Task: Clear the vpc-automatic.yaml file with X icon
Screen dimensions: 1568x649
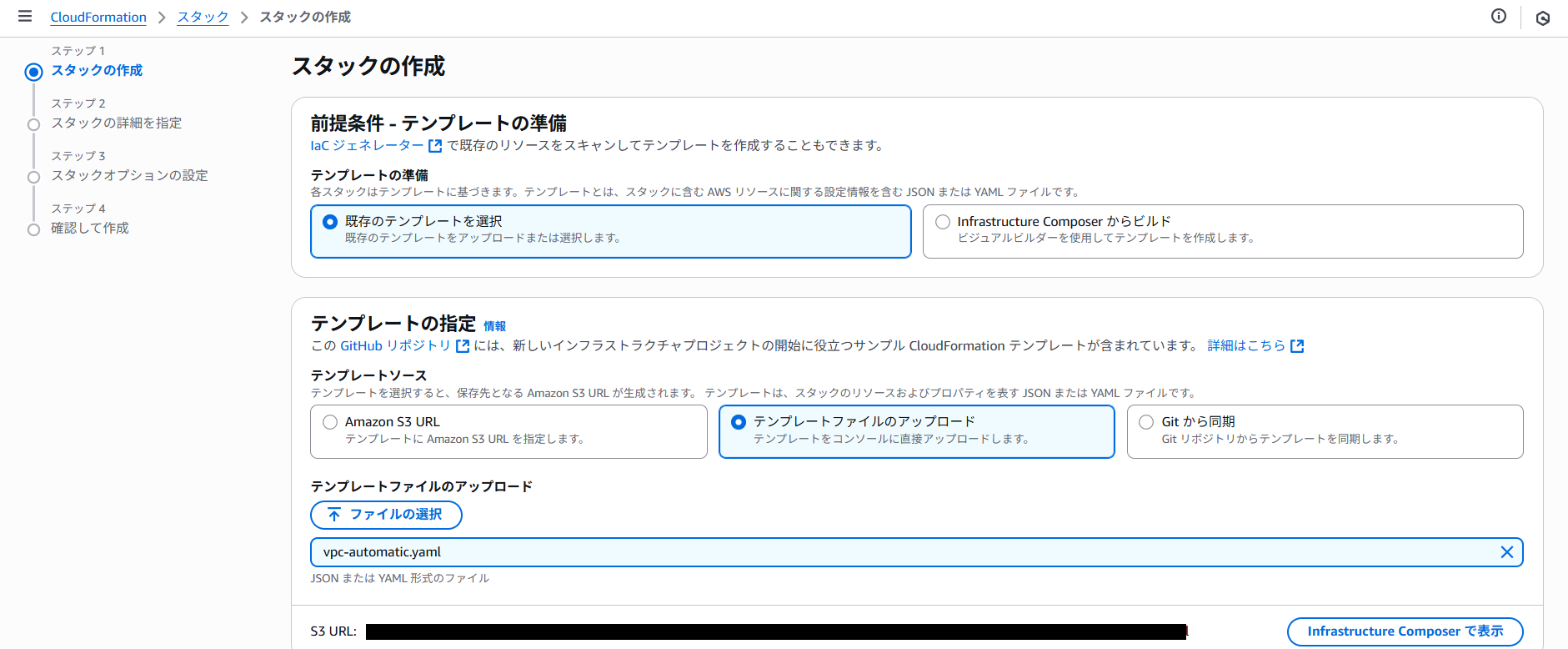Action: click(x=1506, y=552)
